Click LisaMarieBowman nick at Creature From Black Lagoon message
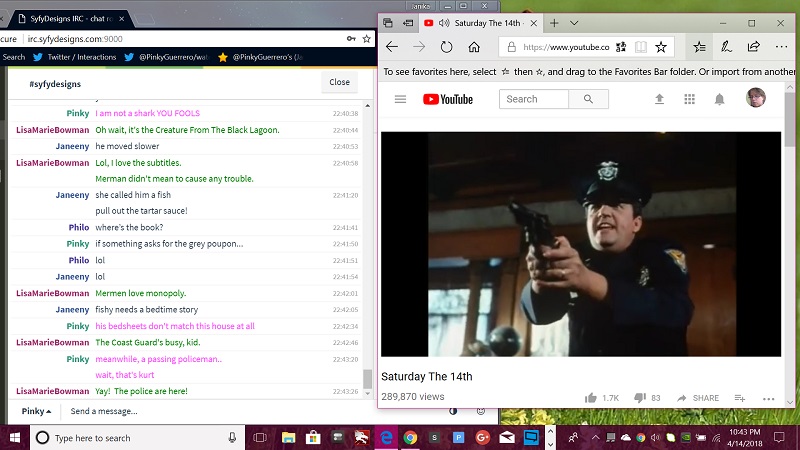Screen dimensions: 800x450 tap(53, 130)
